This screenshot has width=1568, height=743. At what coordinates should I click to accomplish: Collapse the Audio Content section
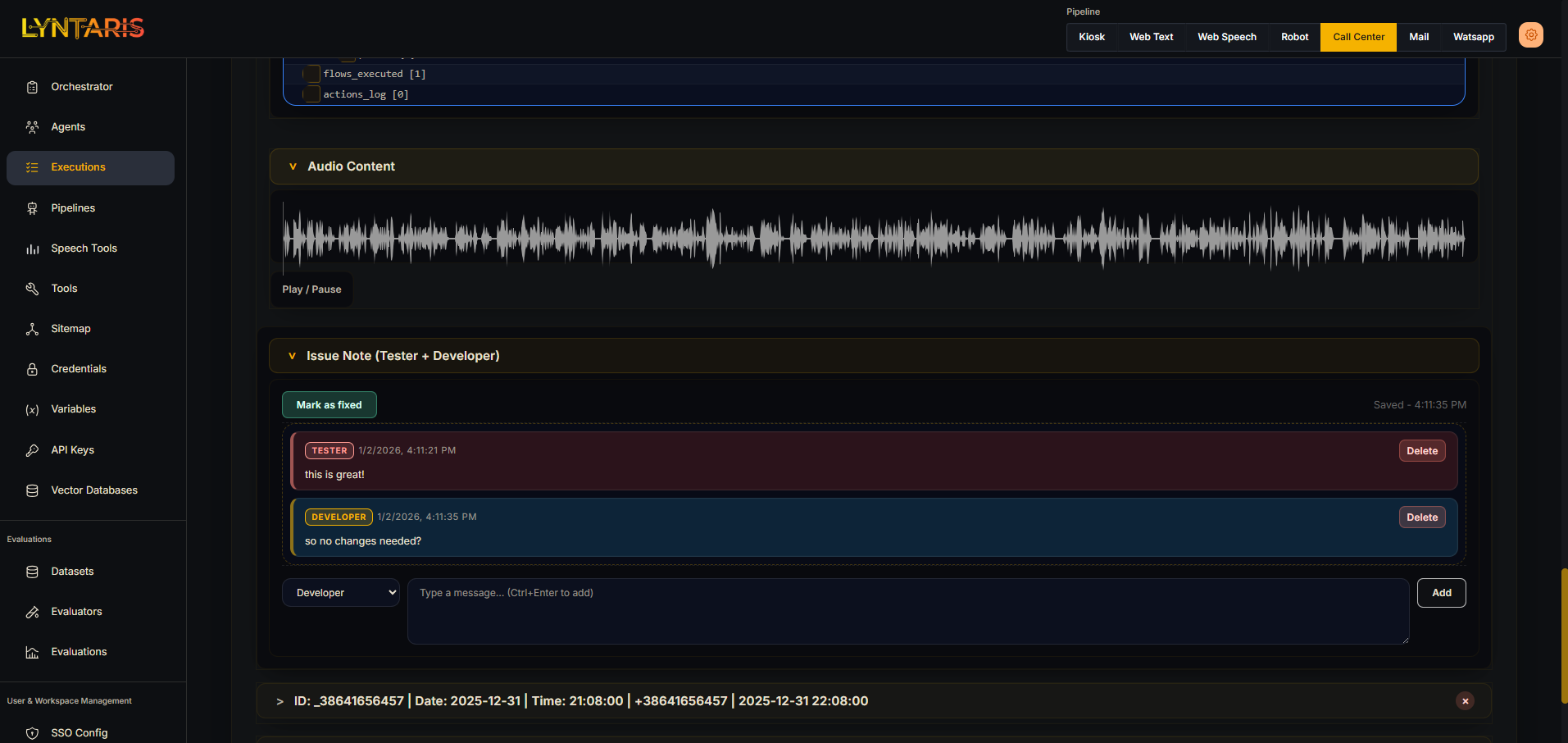coord(293,166)
